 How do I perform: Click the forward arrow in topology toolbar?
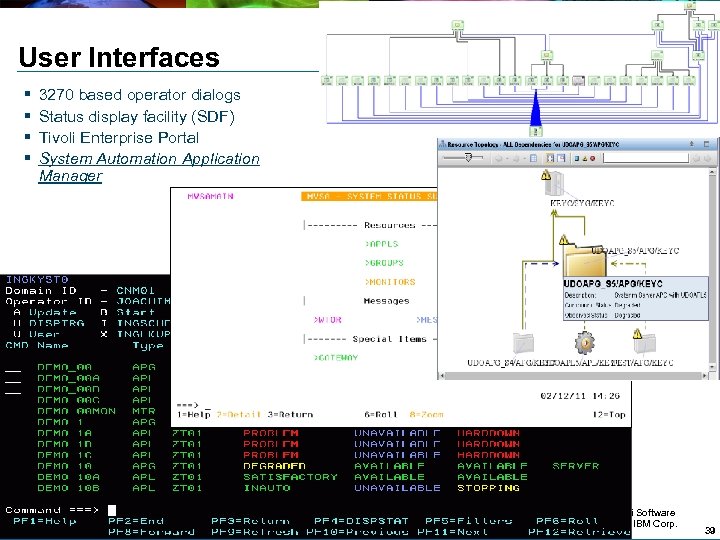(x=516, y=158)
